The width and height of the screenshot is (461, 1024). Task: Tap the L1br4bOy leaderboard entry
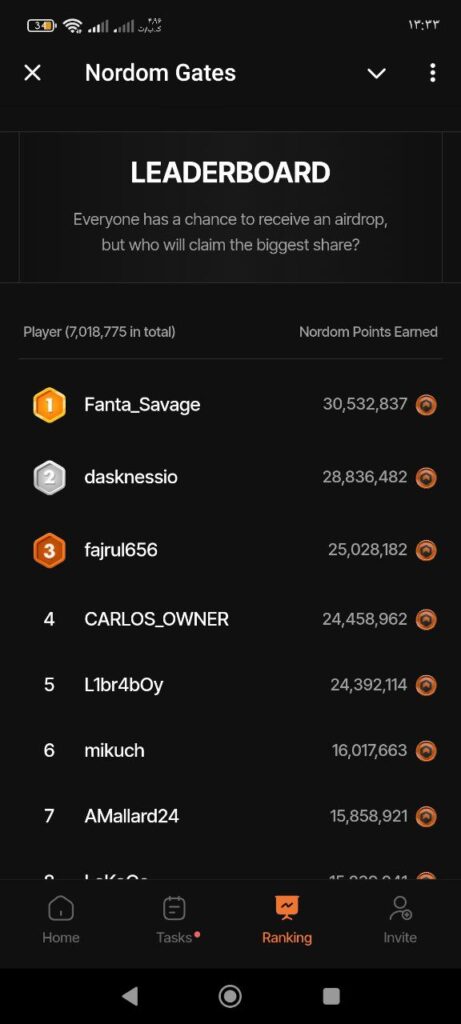[230, 685]
